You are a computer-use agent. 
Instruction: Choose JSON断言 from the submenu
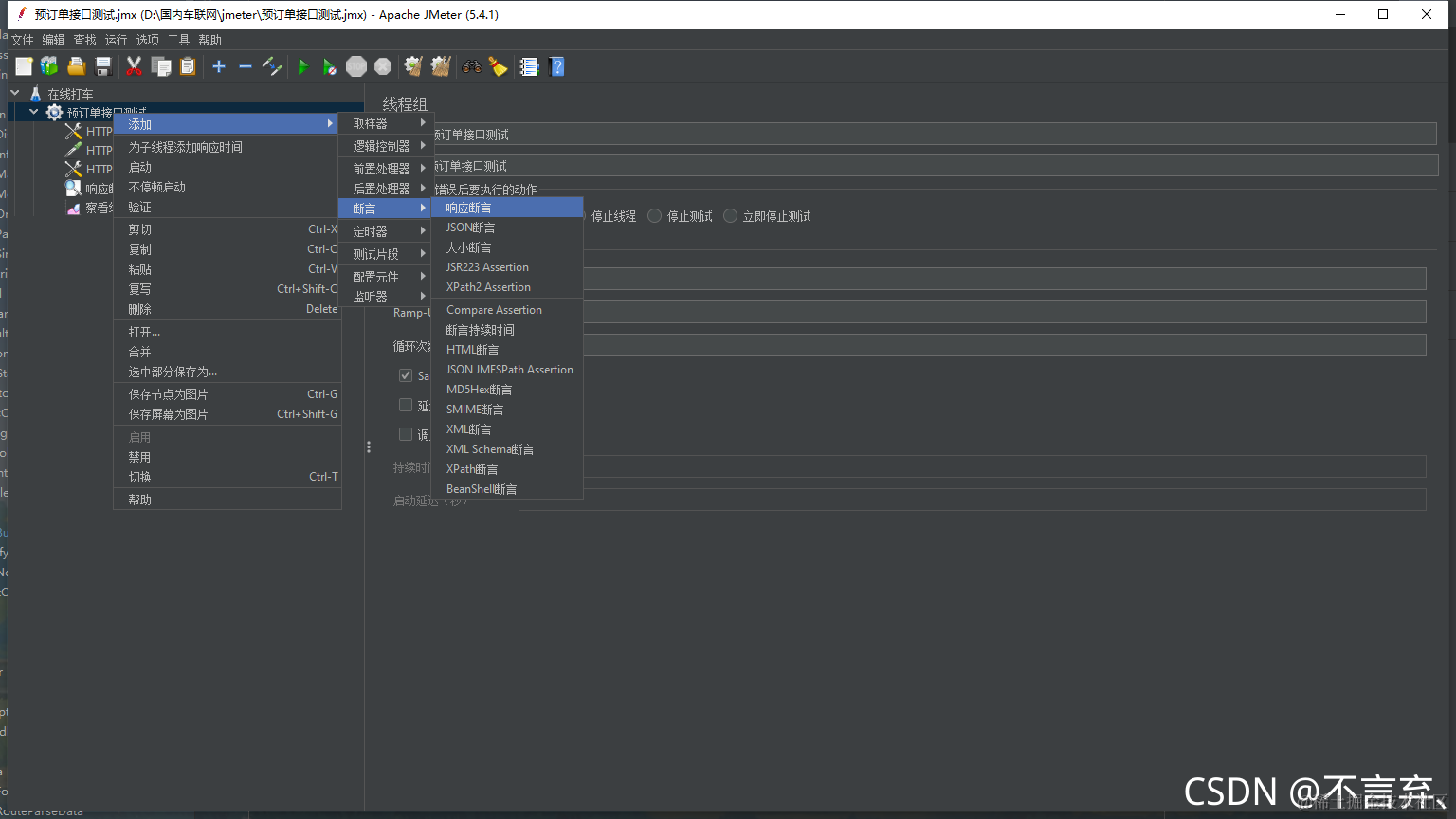[507, 227]
